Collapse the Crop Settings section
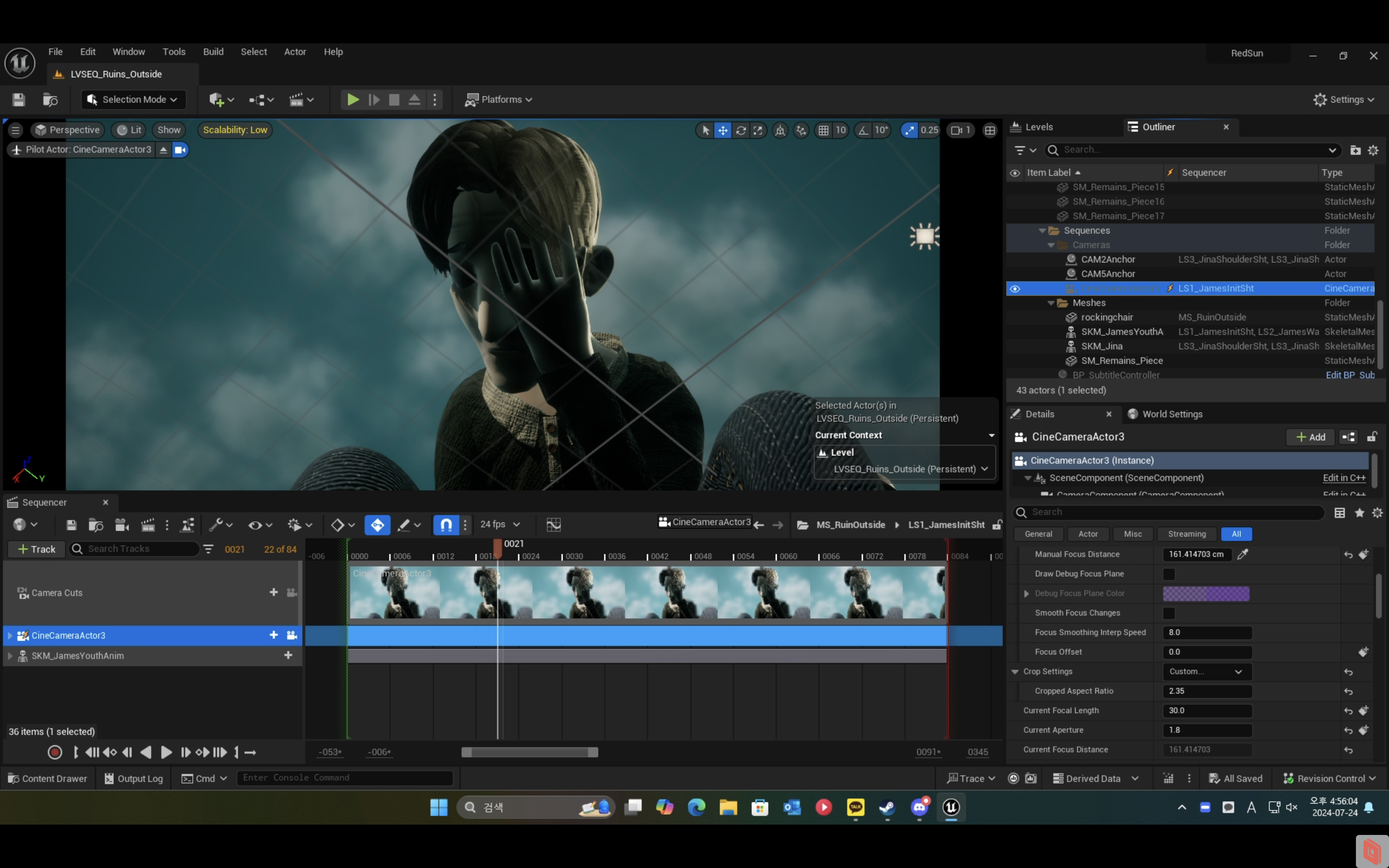 (x=1015, y=672)
